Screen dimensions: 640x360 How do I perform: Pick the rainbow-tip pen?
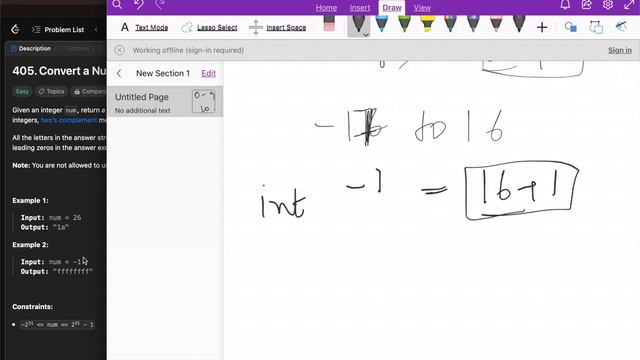pos(450,24)
